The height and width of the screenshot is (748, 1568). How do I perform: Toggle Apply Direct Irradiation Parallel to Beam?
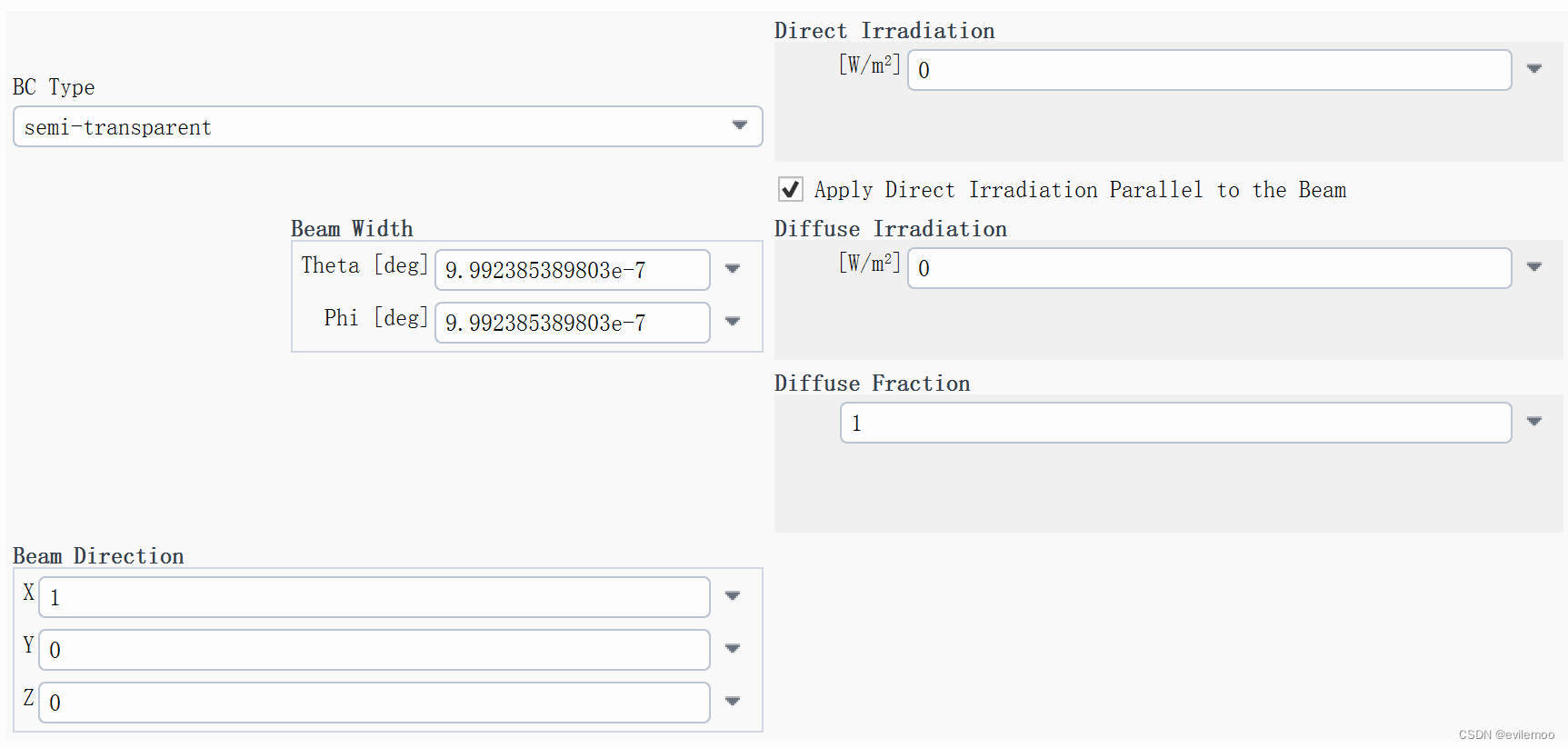point(791,189)
